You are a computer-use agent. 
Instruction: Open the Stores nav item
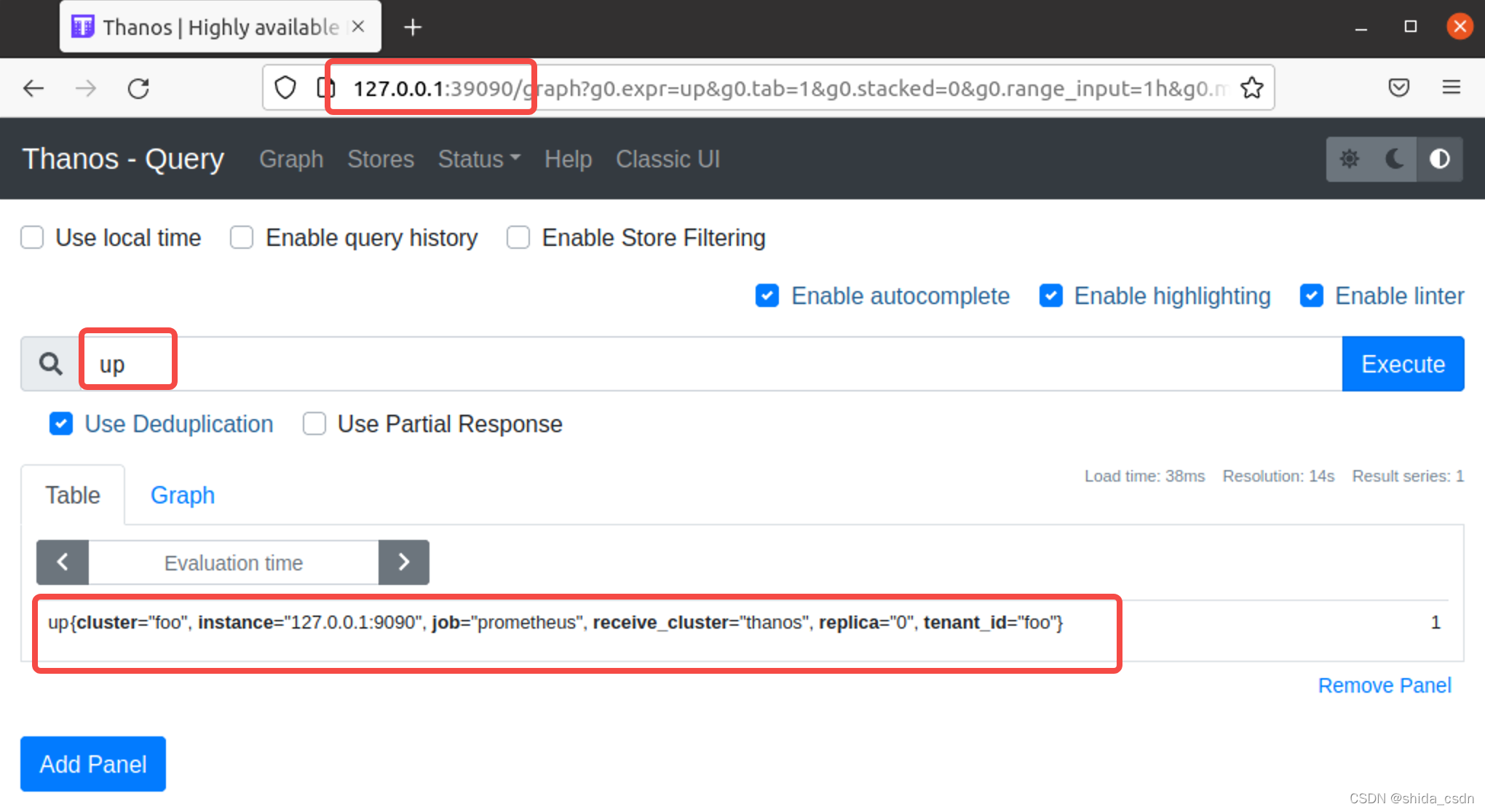(x=381, y=159)
